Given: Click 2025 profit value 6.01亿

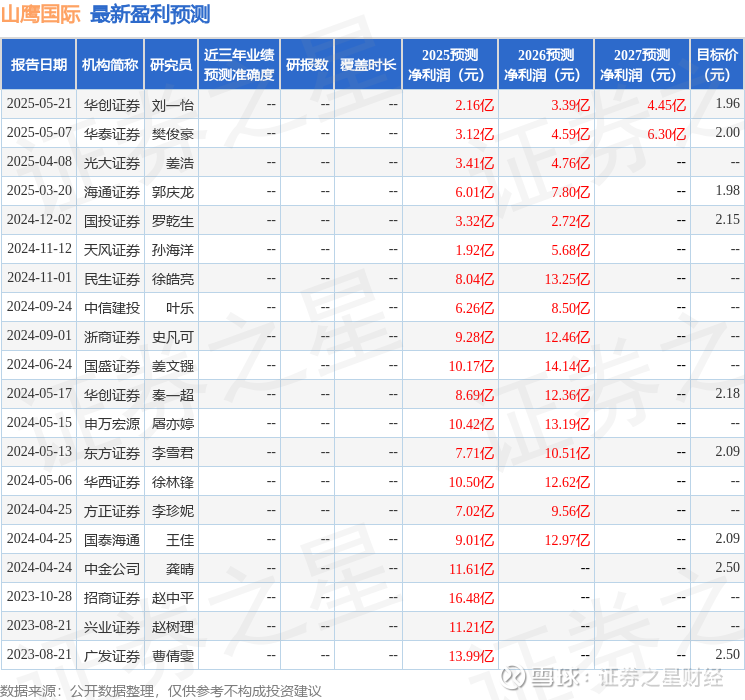Looking at the screenshot, I should pyautogui.click(x=474, y=192).
